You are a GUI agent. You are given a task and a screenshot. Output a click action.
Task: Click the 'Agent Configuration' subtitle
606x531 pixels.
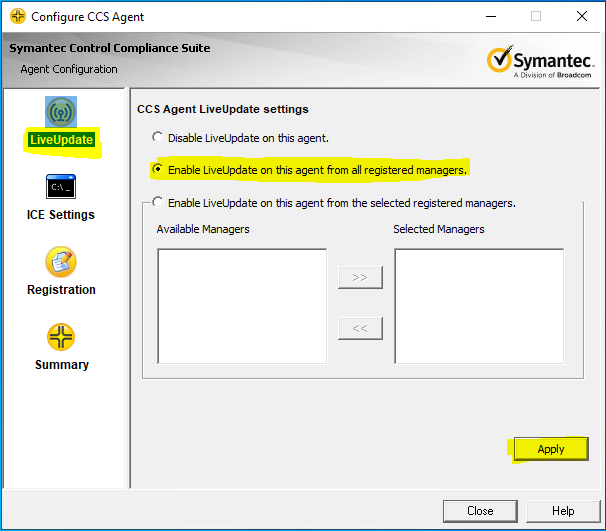[69, 69]
